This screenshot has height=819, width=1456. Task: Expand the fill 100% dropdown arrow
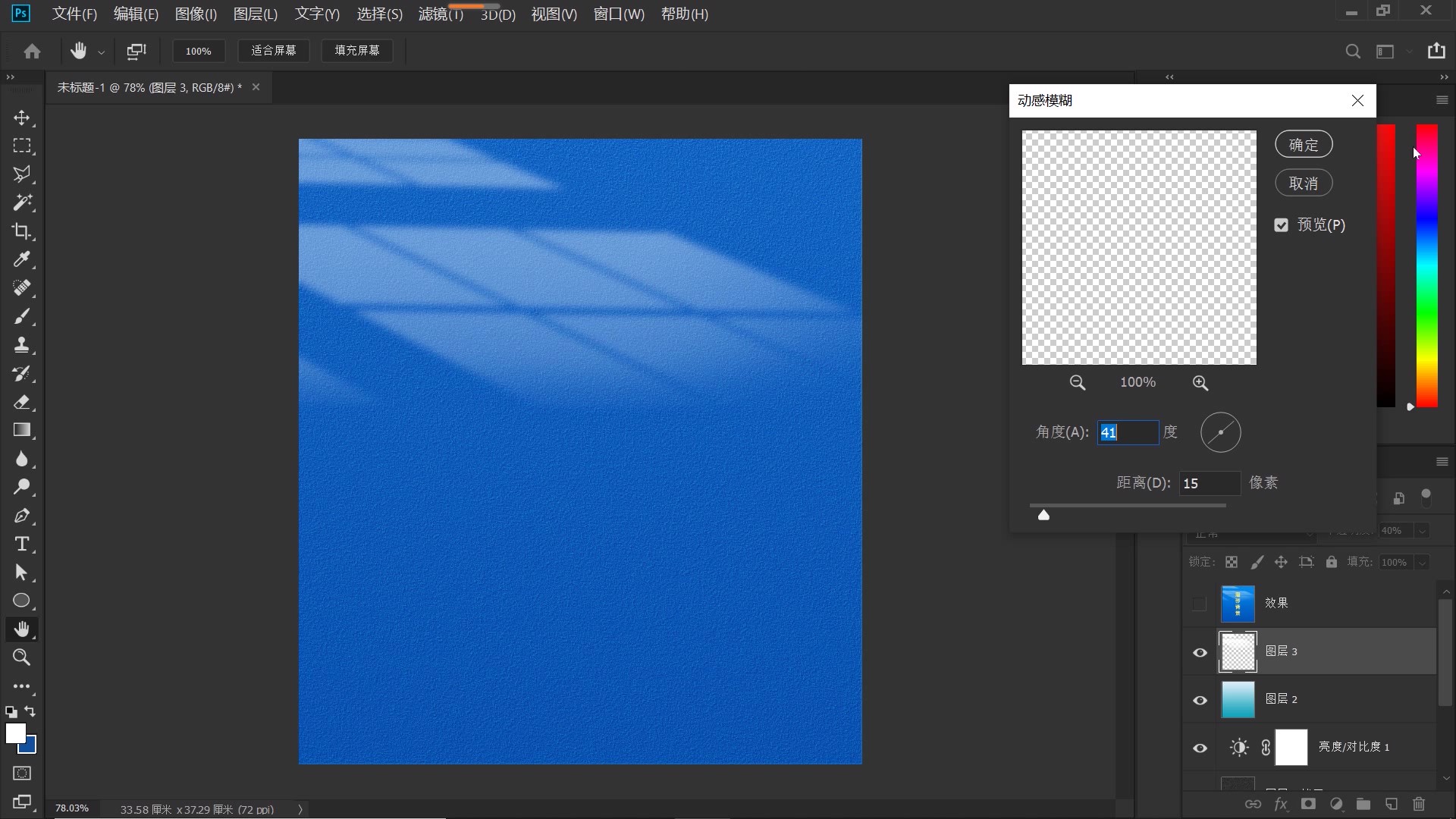click(1423, 563)
